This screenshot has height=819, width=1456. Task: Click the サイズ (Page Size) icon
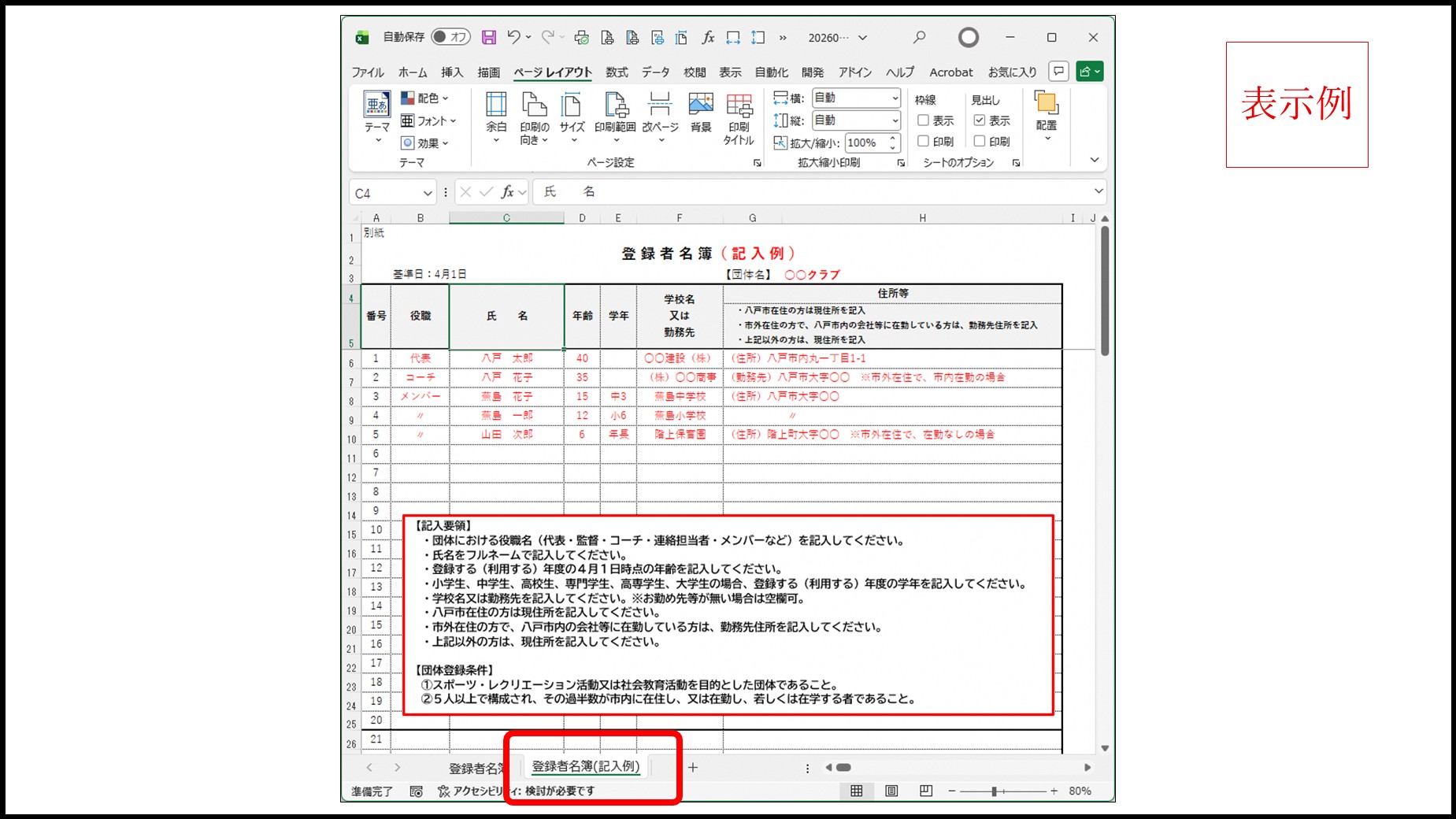point(571,113)
